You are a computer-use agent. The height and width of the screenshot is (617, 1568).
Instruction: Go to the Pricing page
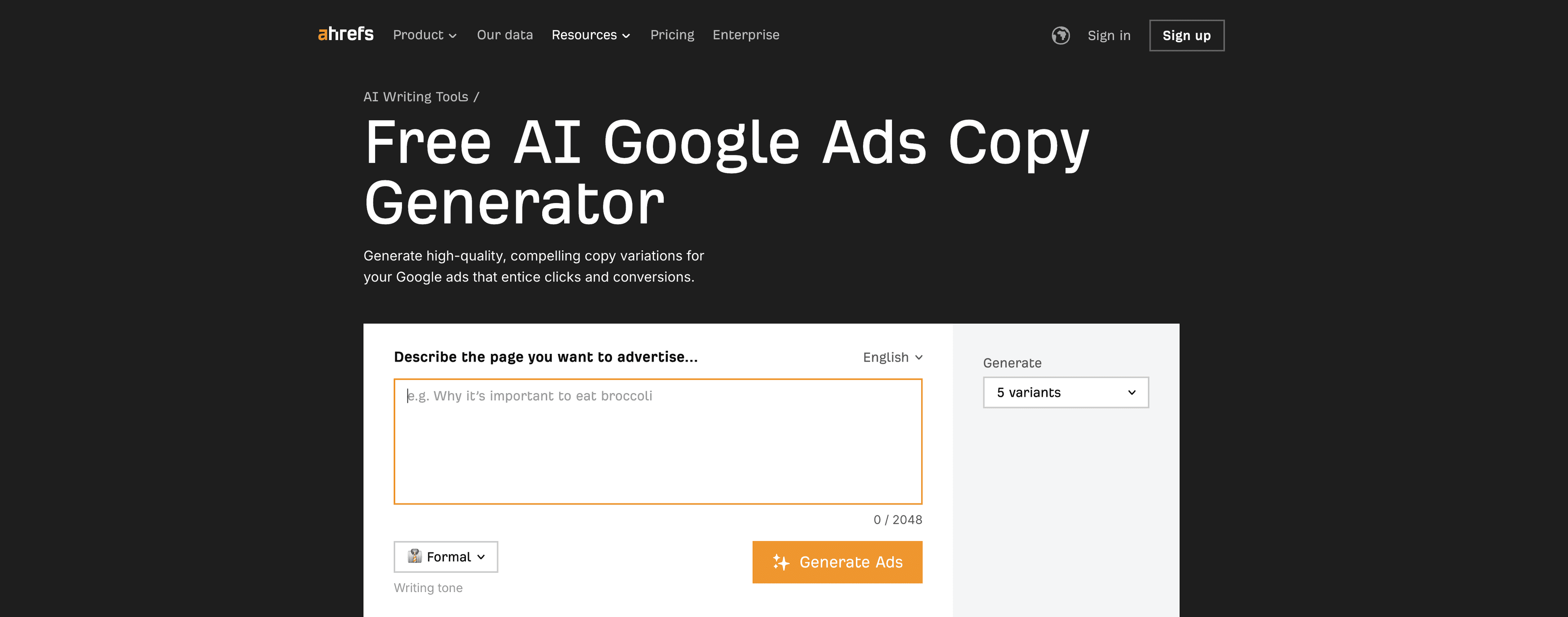coord(672,35)
